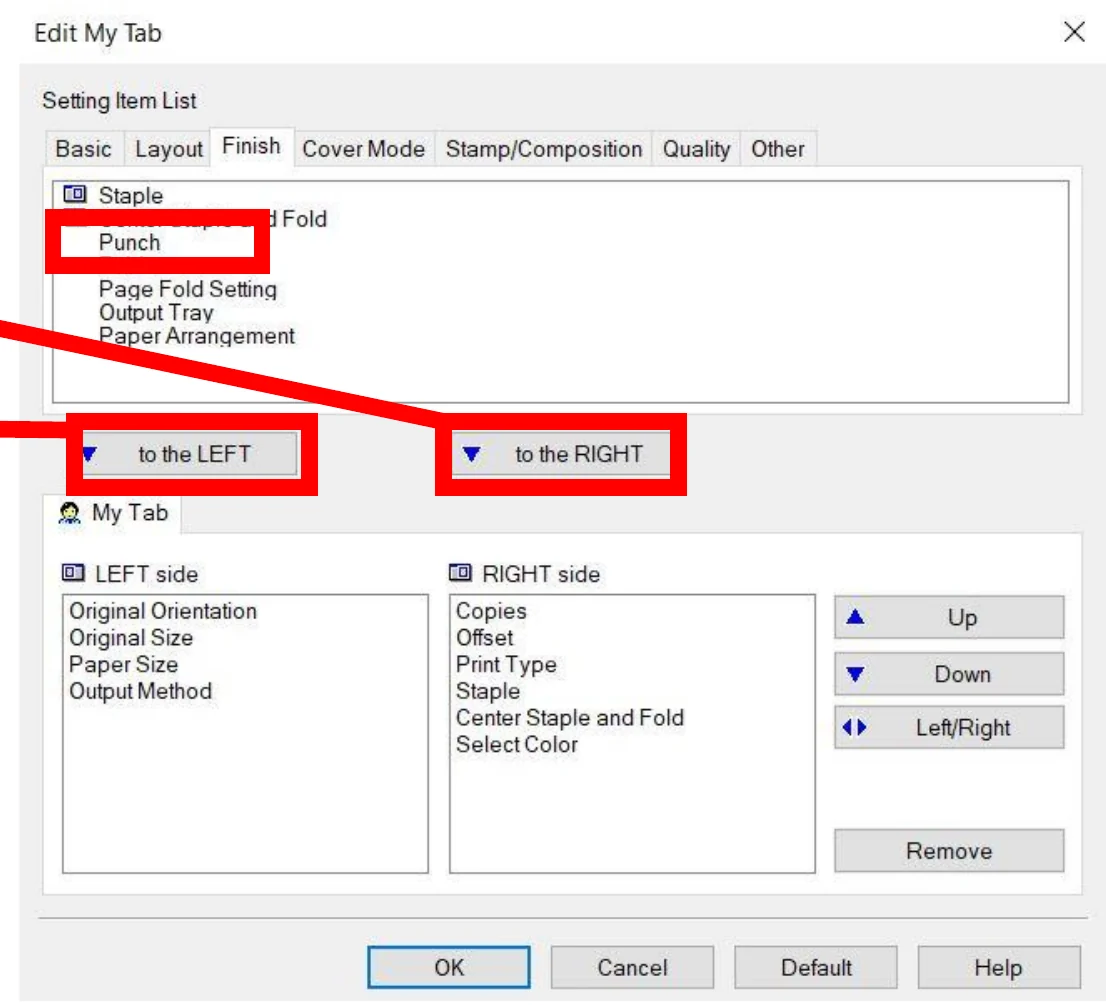
Task: Open the Quality tab
Action: point(696,149)
